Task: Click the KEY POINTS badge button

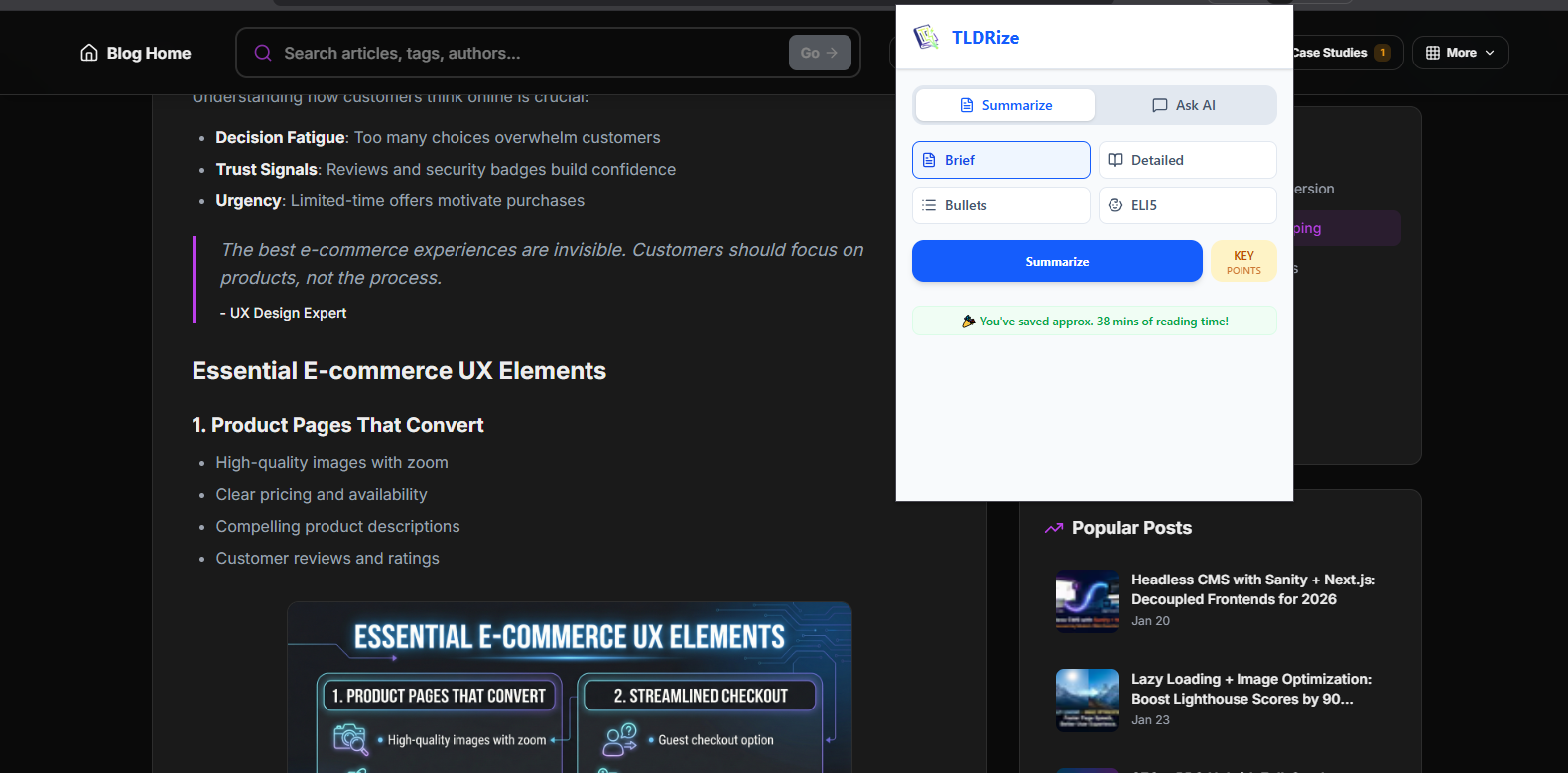Action: pyautogui.click(x=1242, y=262)
